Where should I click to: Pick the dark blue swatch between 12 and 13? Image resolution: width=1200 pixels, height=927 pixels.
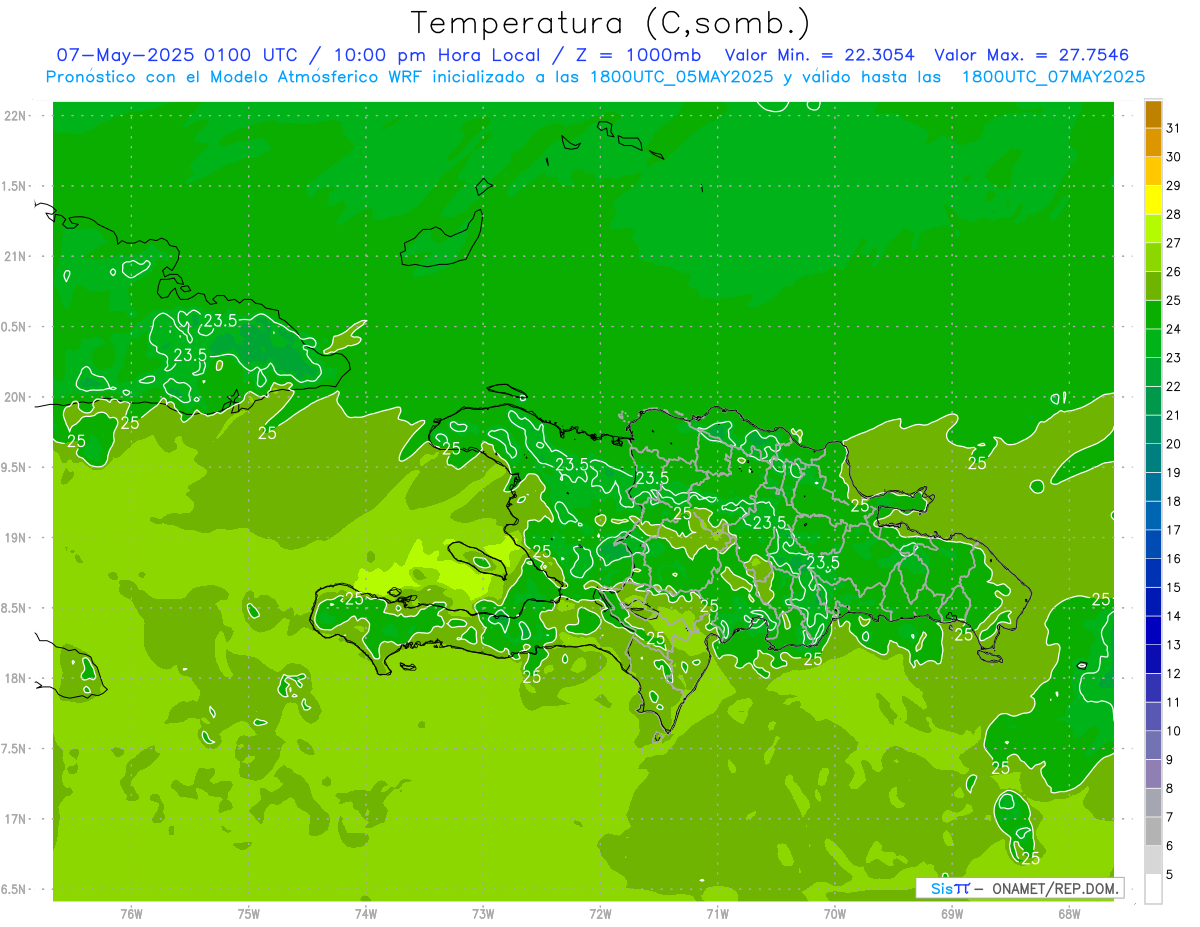click(x=1153, y=660)
